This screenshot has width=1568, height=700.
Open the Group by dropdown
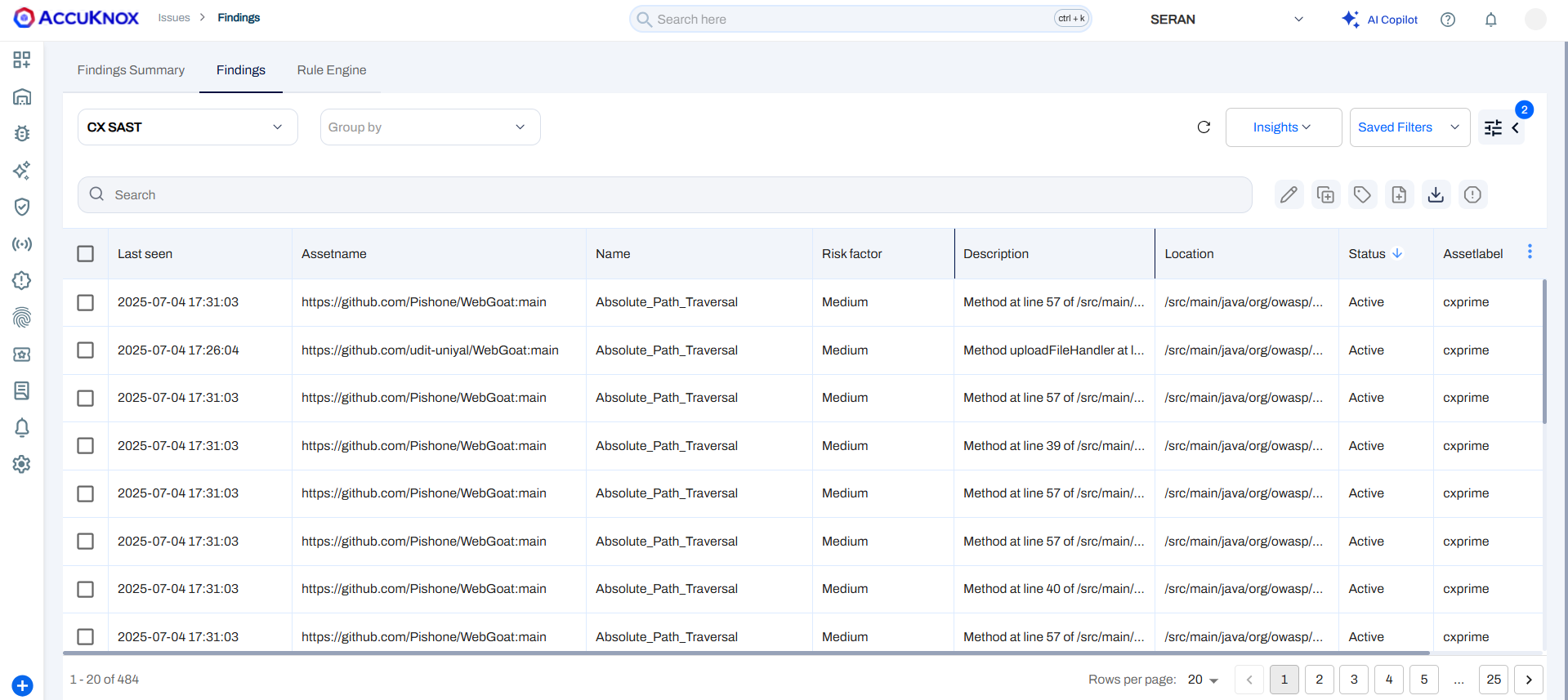point(431,127)
